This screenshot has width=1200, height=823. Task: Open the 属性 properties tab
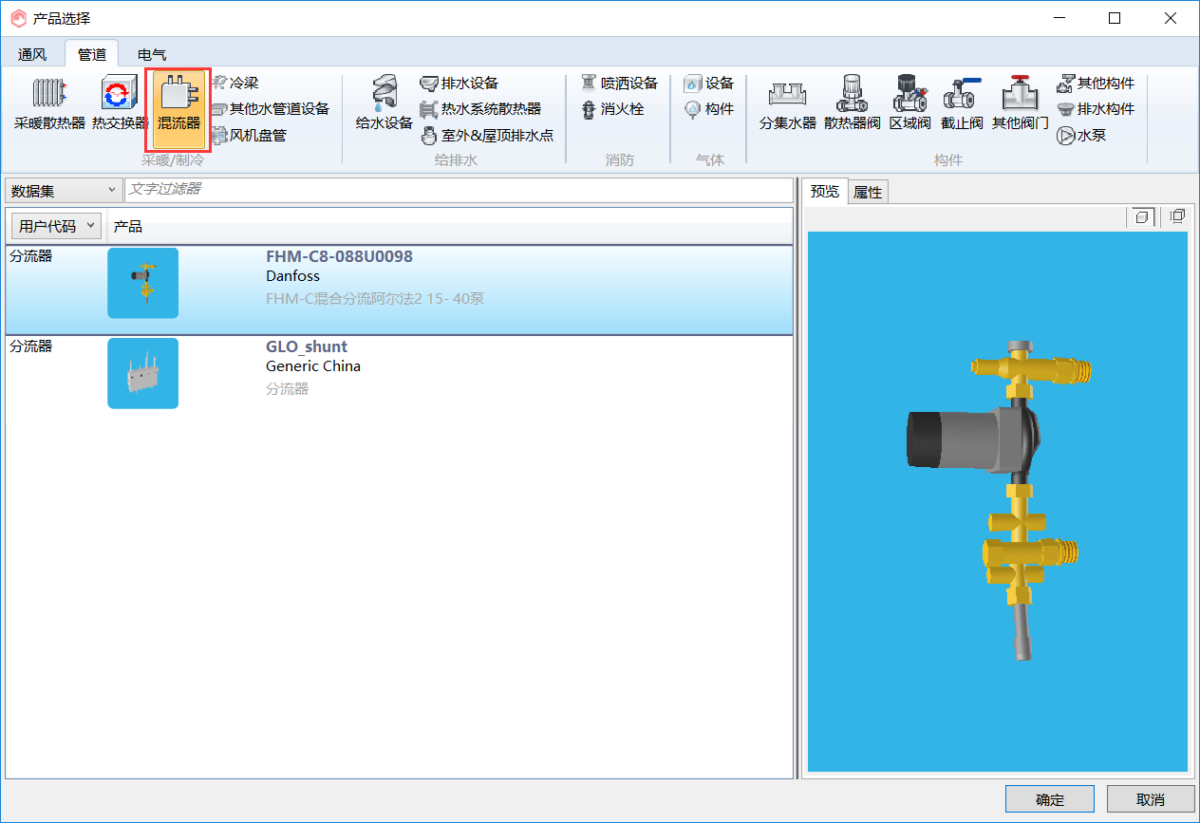click(x=867, y=192)
